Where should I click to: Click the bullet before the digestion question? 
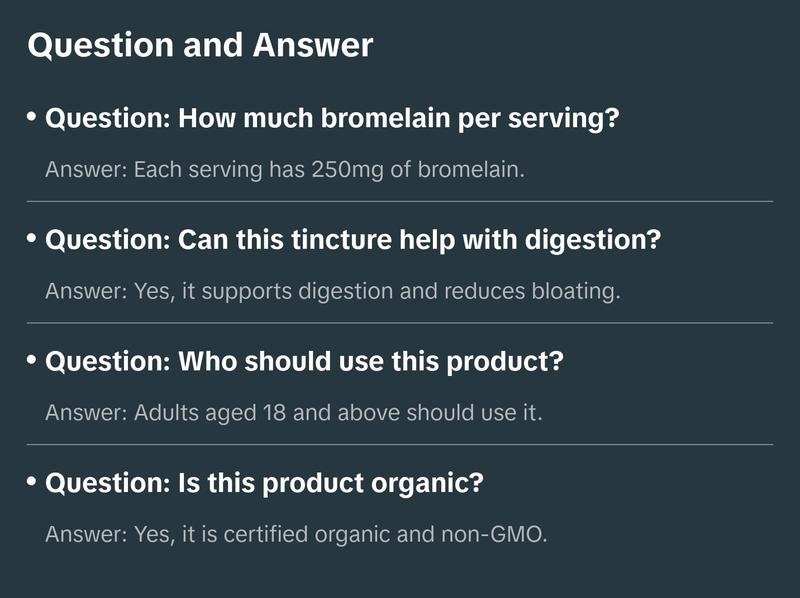tap(32, 239)
